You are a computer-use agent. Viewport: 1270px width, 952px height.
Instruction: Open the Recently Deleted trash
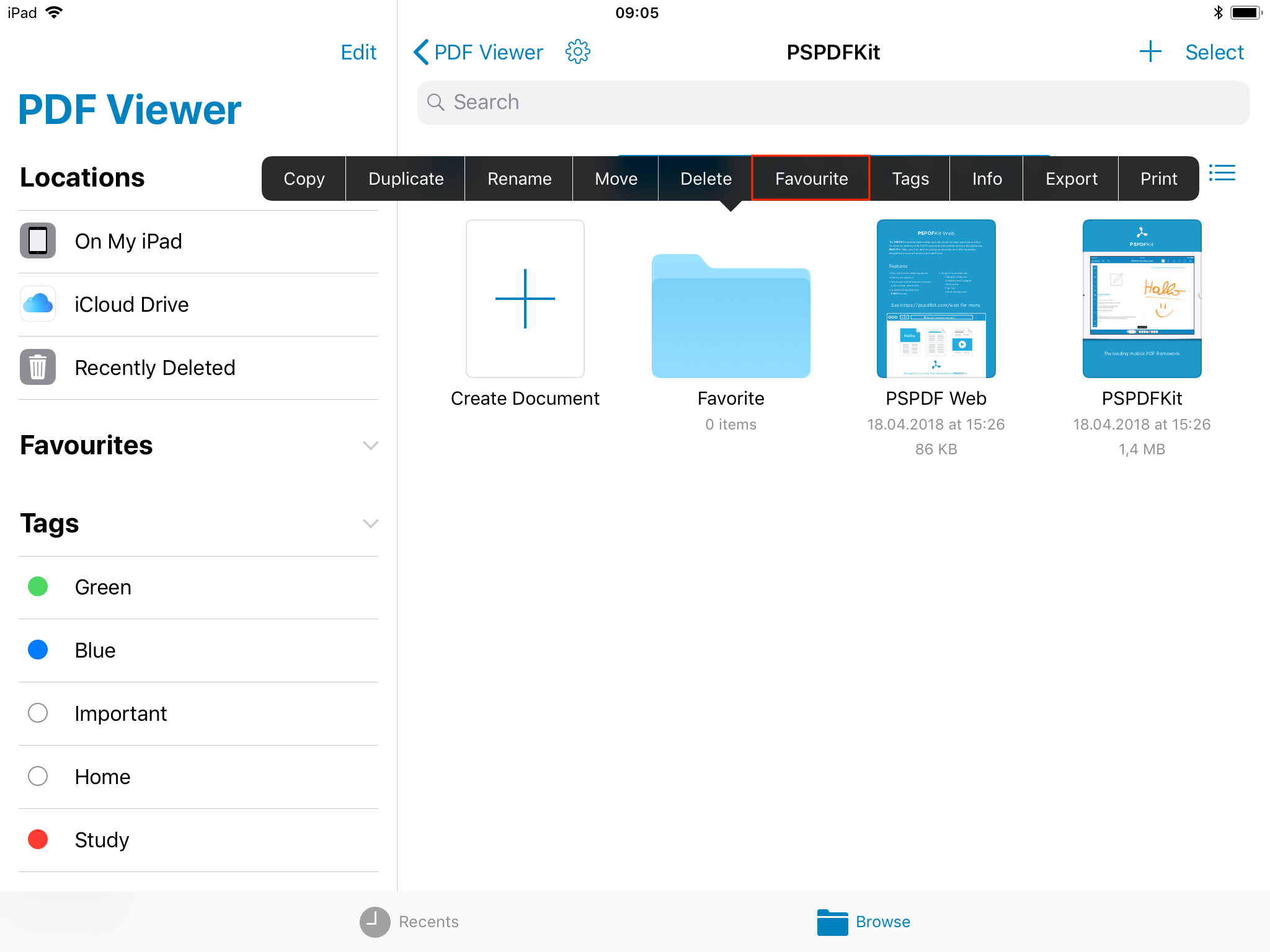pos(154,368)
